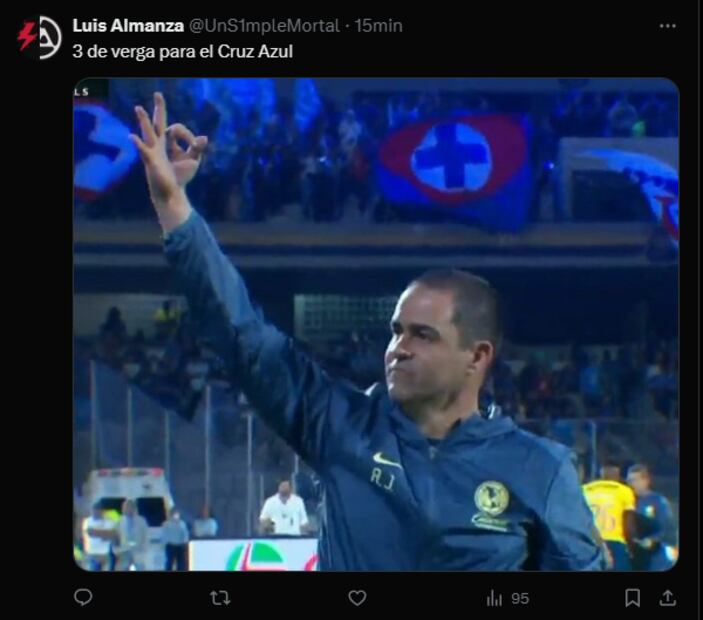Open Luis Almanza's profile avatar
Screen dimensions: 703x620
coord(39,38)
